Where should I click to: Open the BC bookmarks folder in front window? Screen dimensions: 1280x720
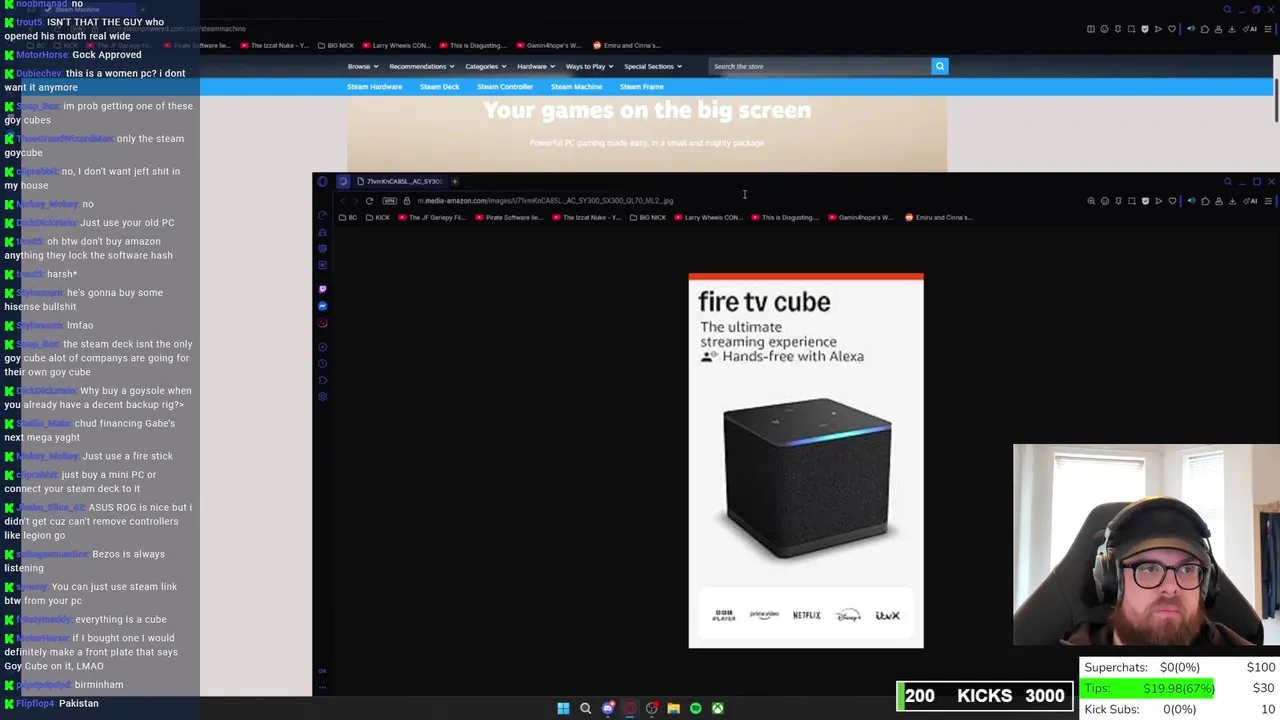[348, 217]
